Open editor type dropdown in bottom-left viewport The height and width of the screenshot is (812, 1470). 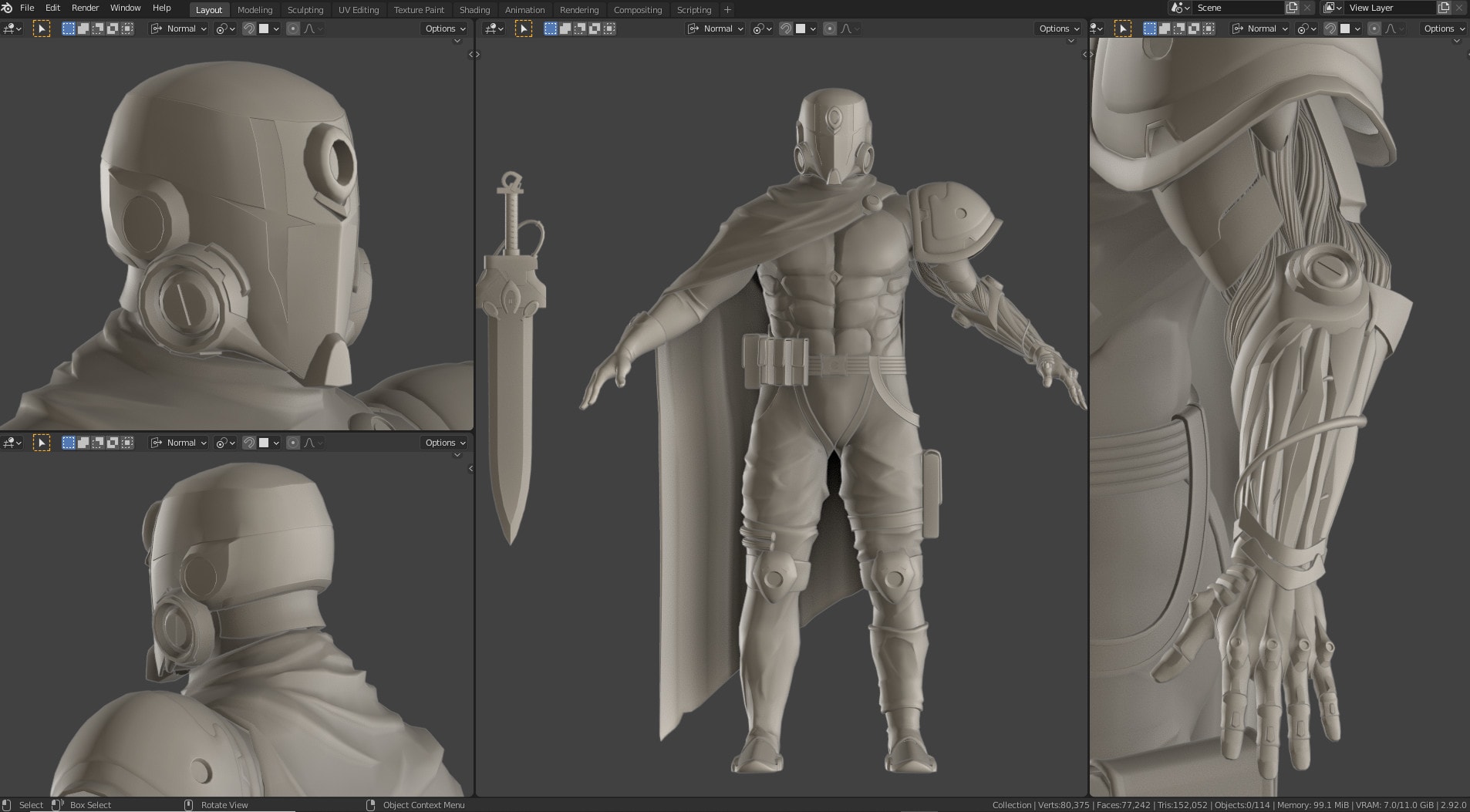point(13,443)
